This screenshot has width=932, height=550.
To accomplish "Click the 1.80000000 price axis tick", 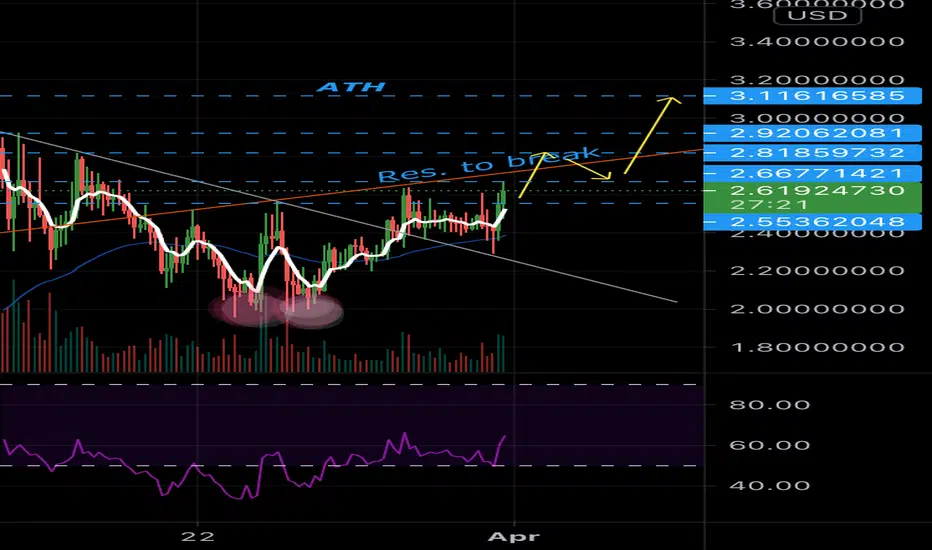I will pos(817,347).
